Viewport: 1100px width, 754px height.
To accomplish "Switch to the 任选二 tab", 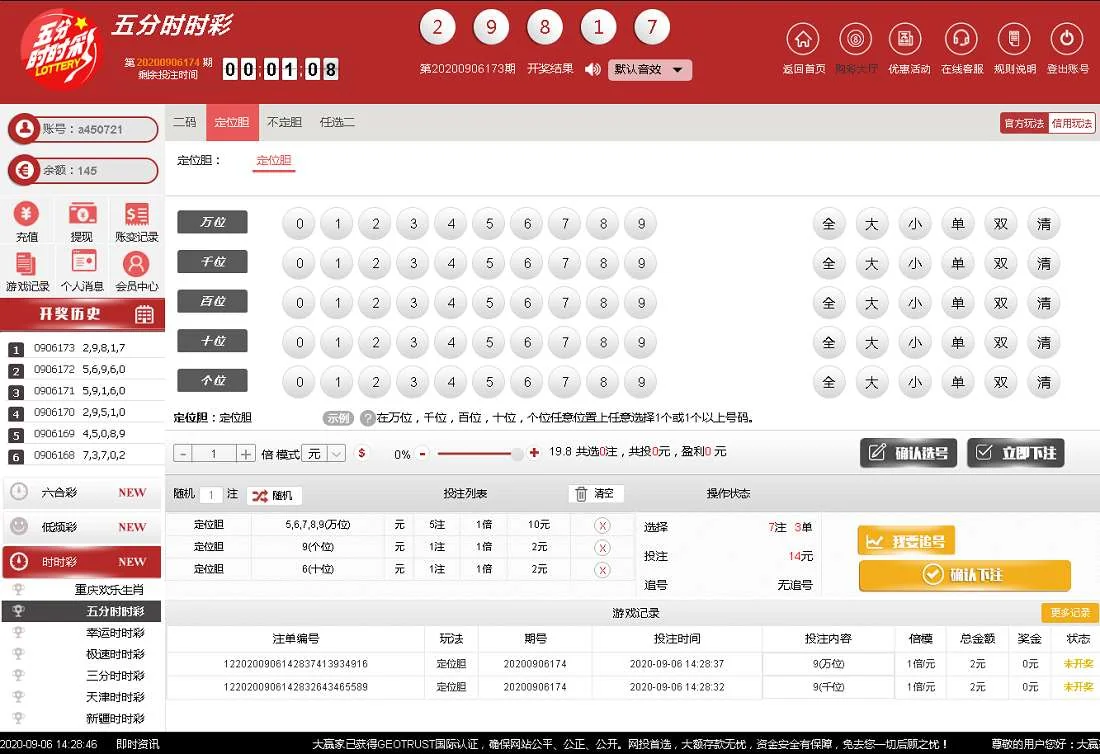I will 336,122.
